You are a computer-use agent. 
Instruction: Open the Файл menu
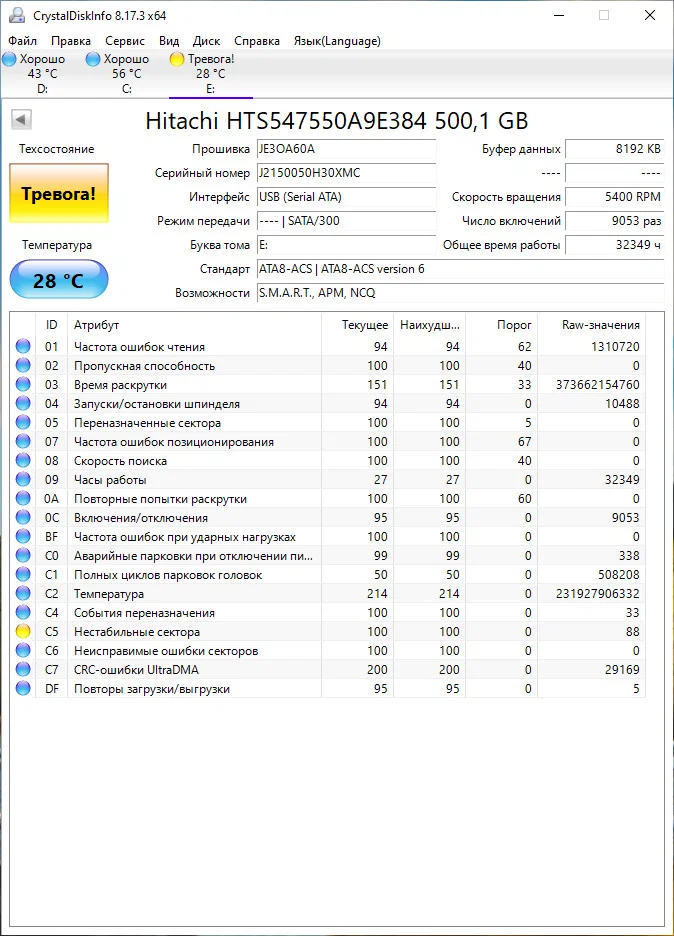coord(22,41)
